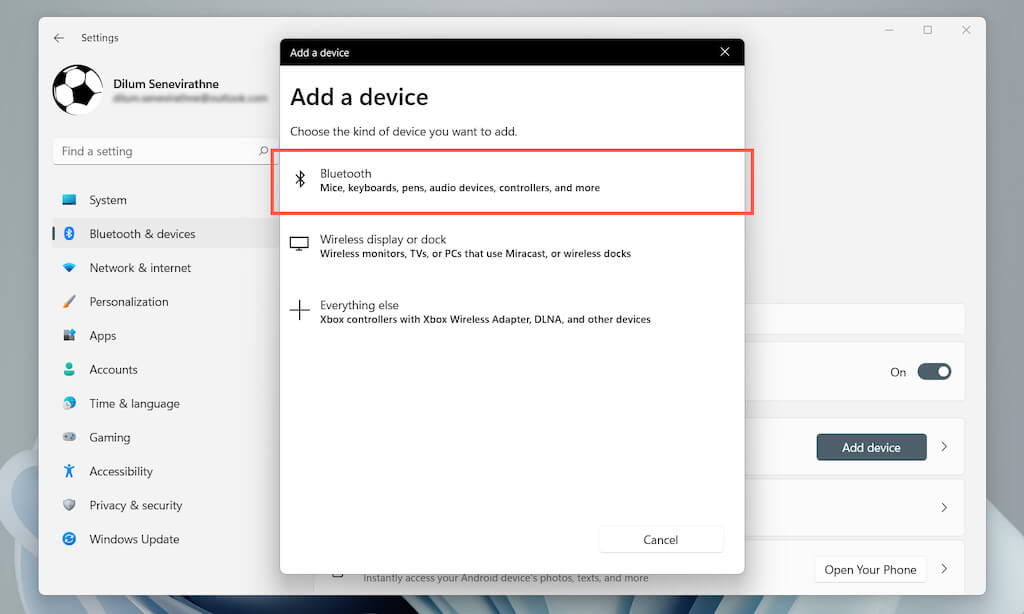Click the Open Your Phone button

(x=871, y=570)
